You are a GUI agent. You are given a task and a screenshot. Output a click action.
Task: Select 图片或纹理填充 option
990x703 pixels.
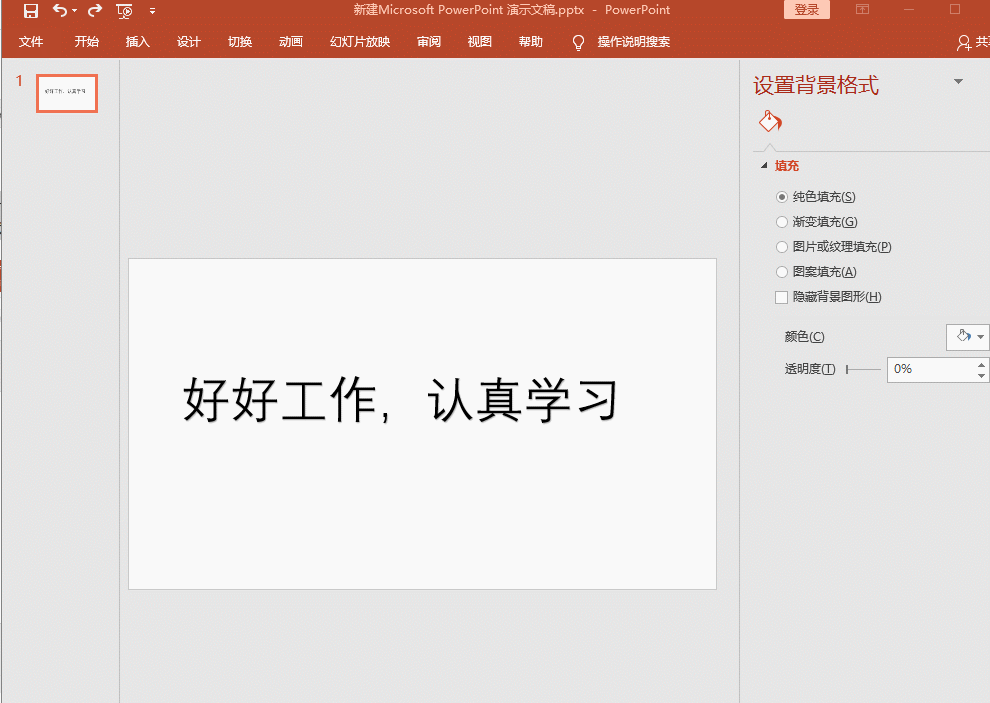pyautogui.click(x=781, y=246)
